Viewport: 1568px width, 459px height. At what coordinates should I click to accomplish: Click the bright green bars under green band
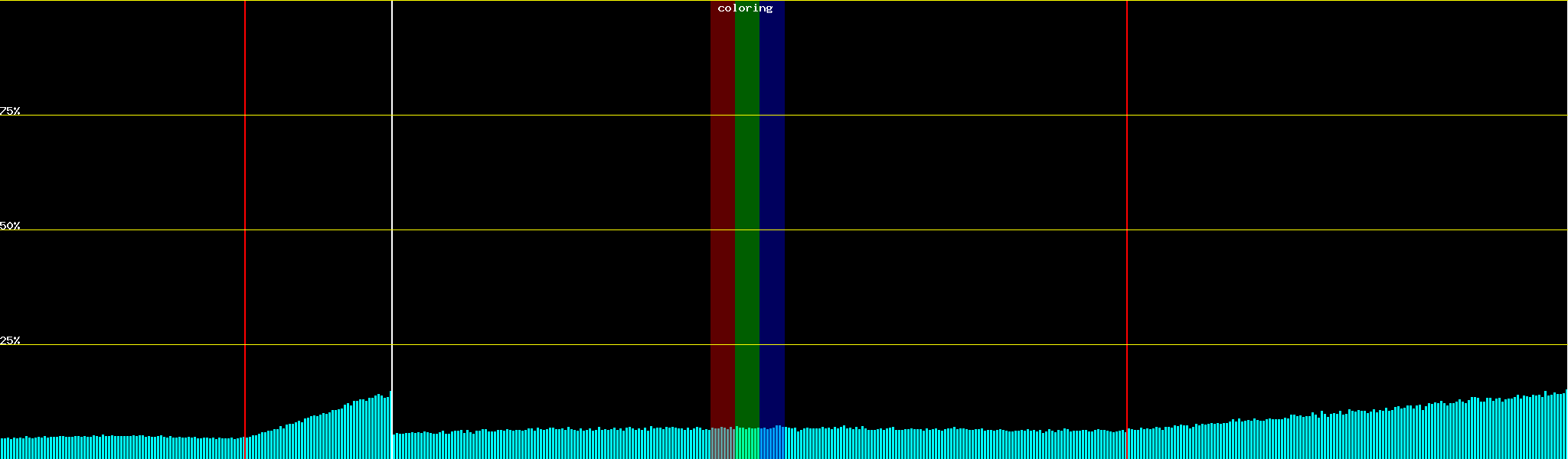pos(746,444)
